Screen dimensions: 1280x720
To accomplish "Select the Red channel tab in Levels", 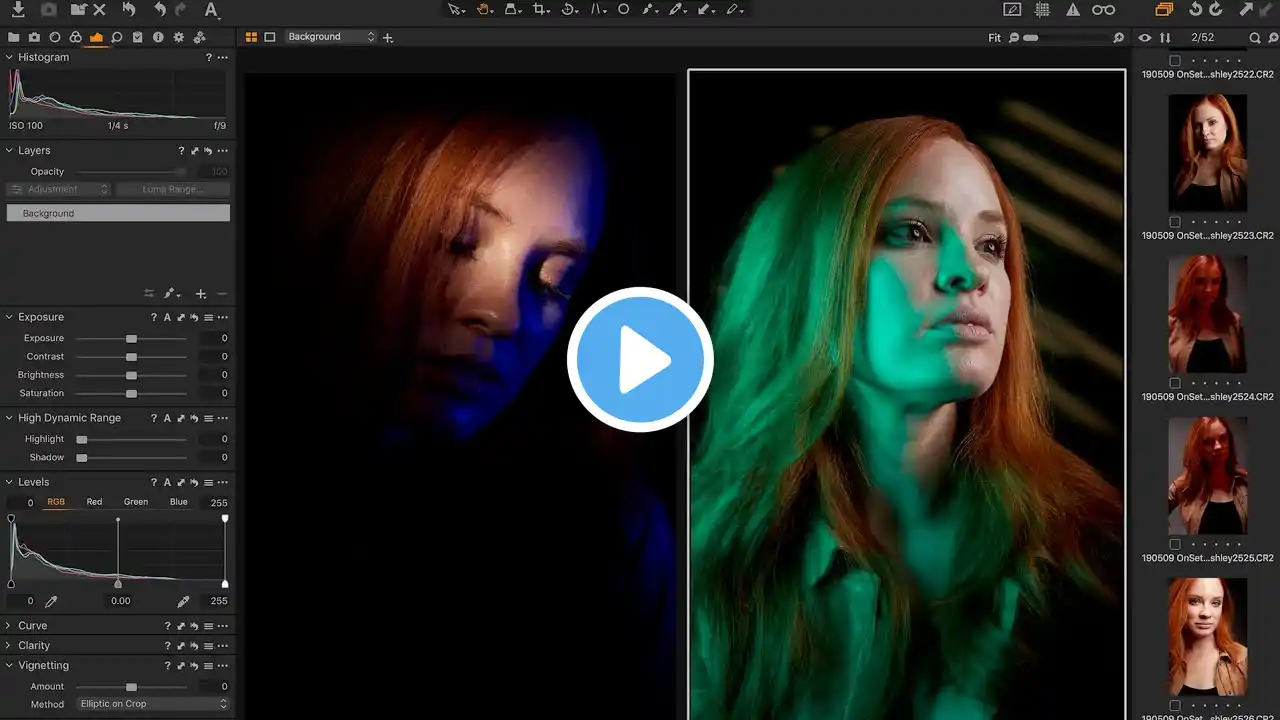I will (94, 502).
